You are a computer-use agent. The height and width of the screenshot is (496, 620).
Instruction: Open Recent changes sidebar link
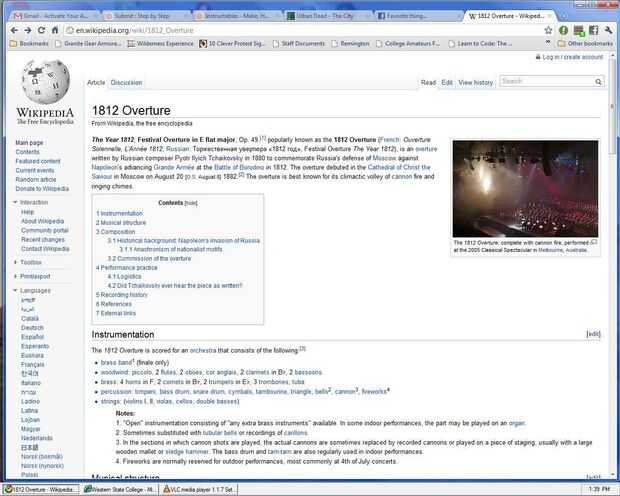coord(43,239)
